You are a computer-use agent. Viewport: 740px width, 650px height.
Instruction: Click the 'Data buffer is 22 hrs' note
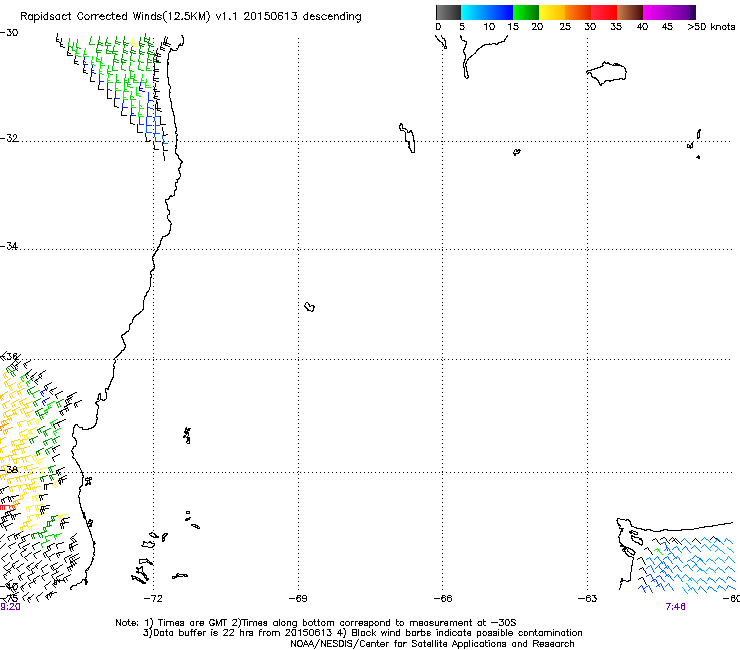click(204, 633)
